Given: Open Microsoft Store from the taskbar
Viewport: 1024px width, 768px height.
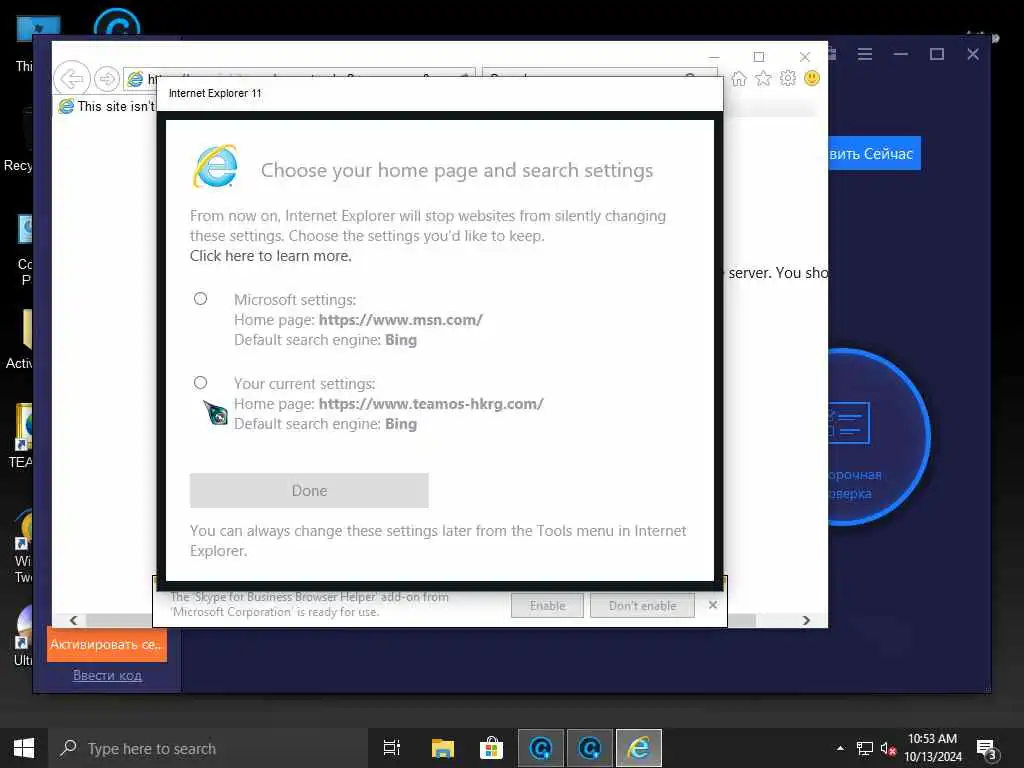Looking at the screenshot, I should pos(491,748).
